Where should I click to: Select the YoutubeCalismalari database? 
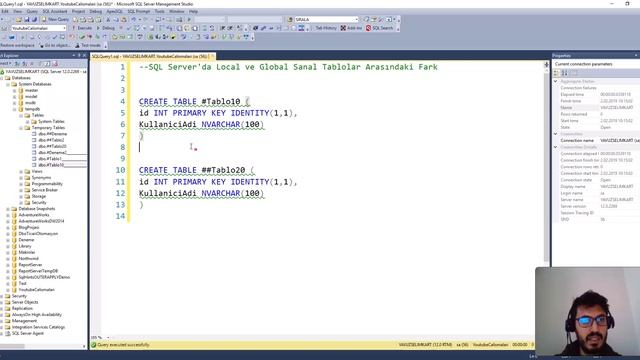pyautogui.click(x=36, y=290)
